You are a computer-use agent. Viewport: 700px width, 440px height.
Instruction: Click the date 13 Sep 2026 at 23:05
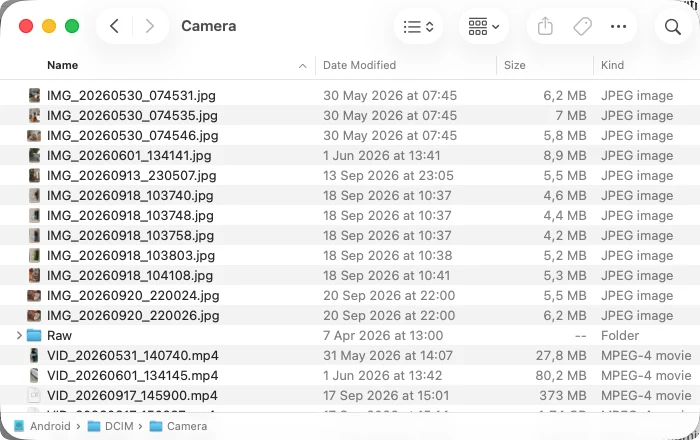[x=388, y=176]
